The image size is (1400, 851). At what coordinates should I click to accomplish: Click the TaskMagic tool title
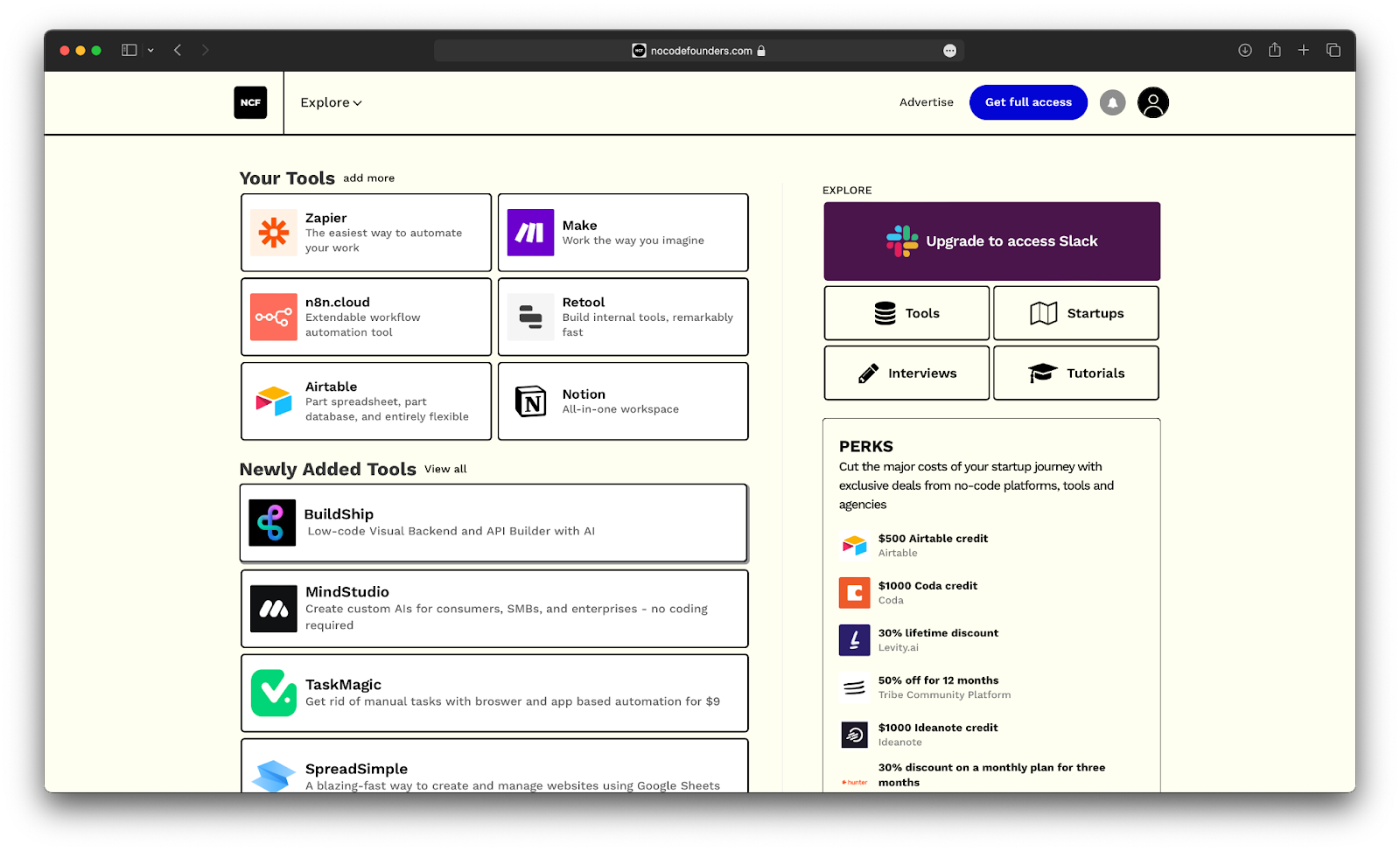343,685
